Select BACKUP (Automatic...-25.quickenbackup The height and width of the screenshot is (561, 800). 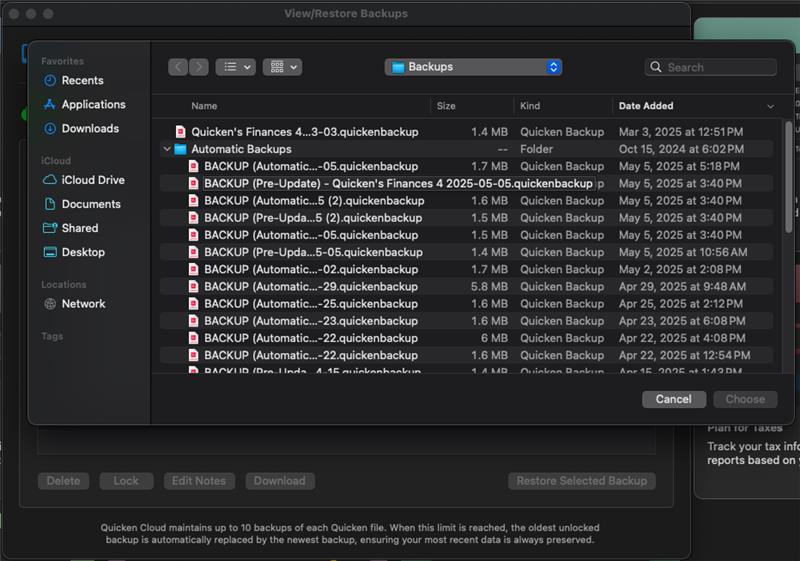pos(466,304)
